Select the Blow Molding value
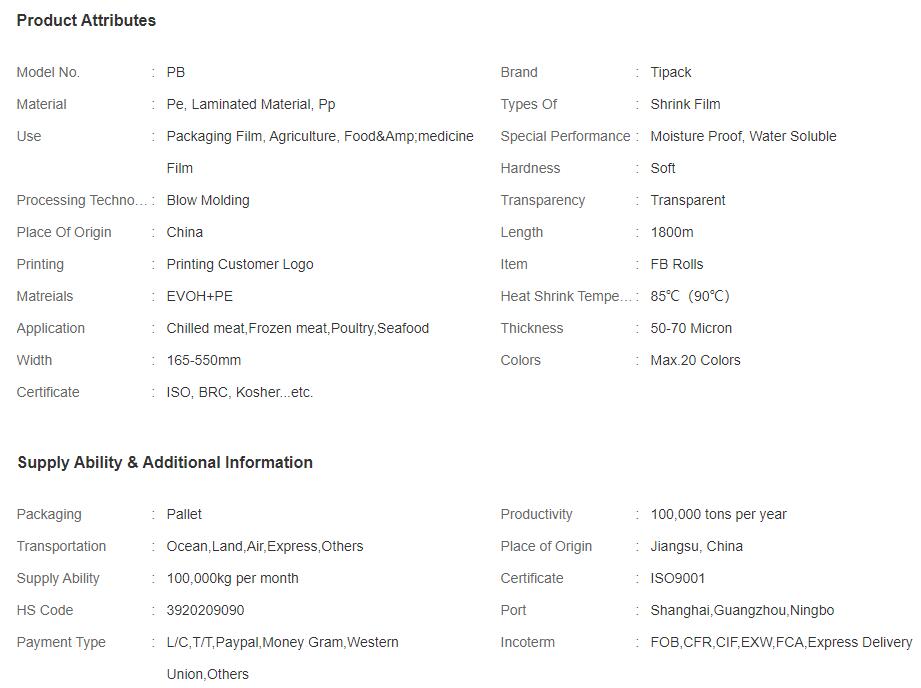This screenshot has height=688, width=921. pos(208,200)
